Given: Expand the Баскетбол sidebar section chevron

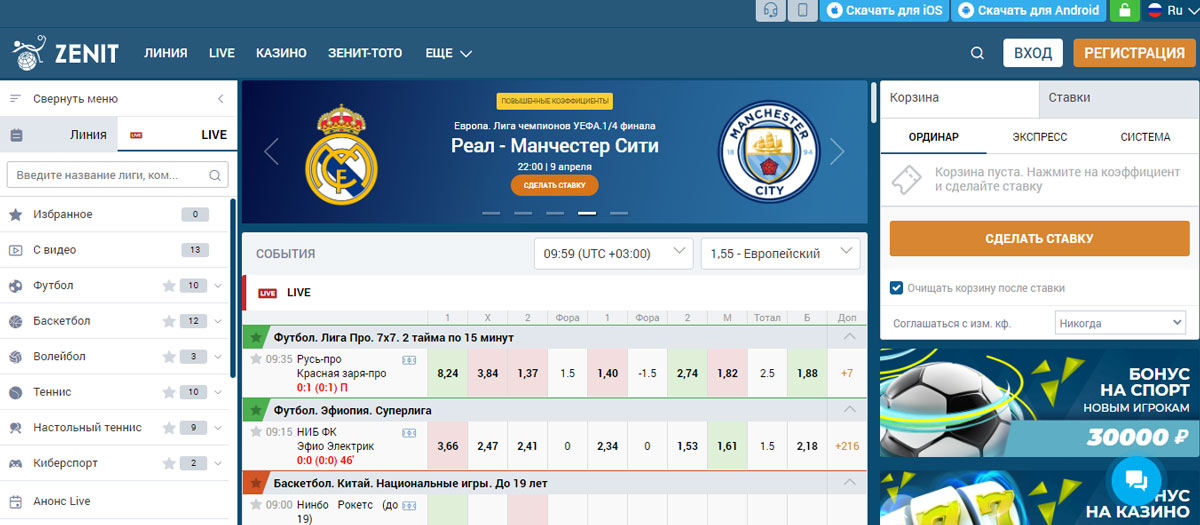Looking at the screenshot, I should (x=218, y=321).
